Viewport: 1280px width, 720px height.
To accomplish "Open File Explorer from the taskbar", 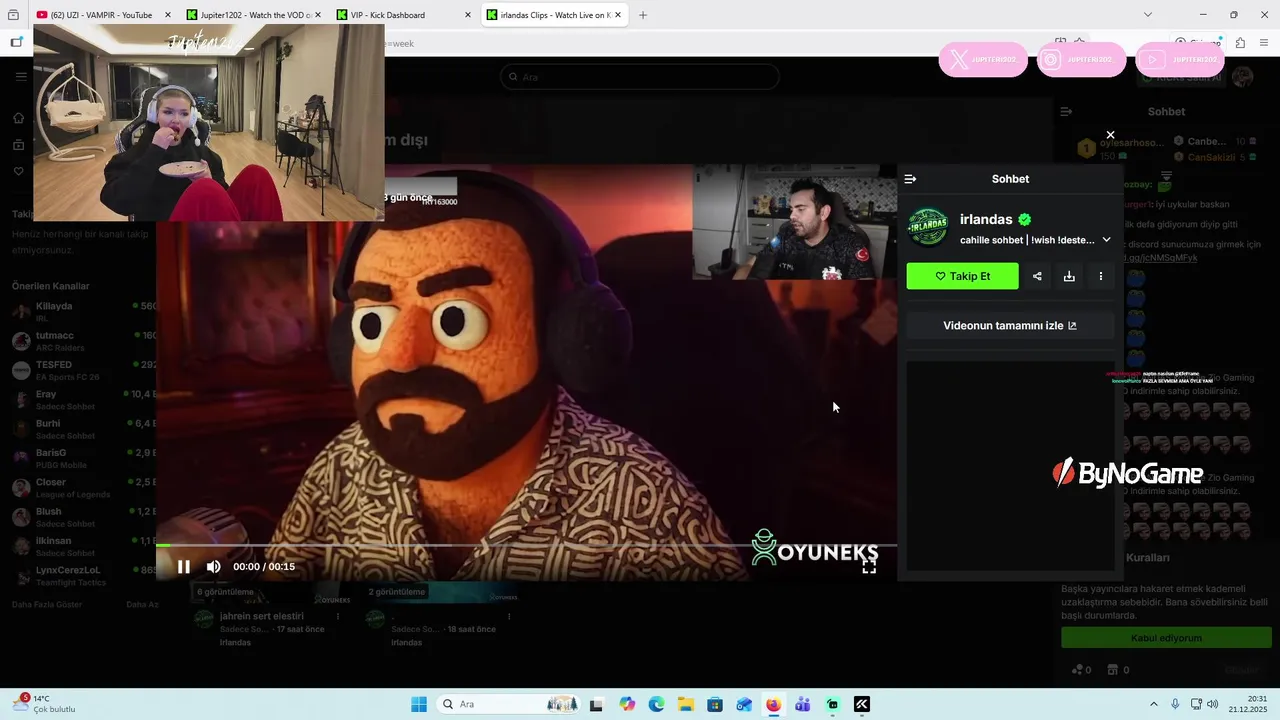I will click(686, 704).
